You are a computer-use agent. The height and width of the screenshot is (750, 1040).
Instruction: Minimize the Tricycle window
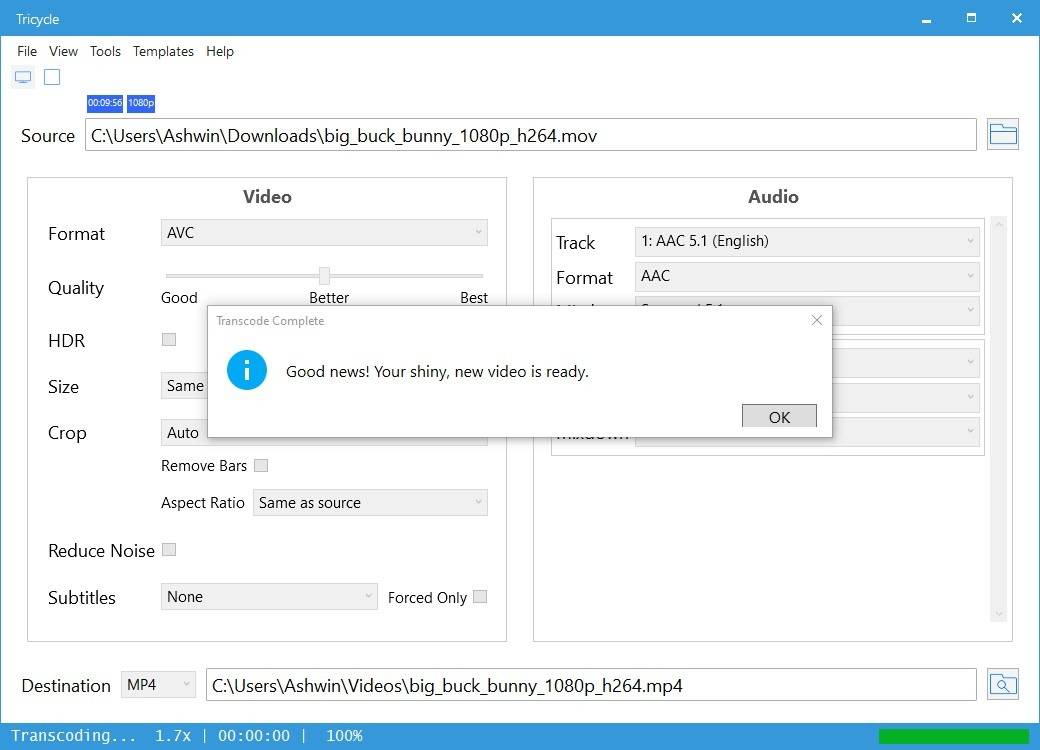(x=927, y=19)
